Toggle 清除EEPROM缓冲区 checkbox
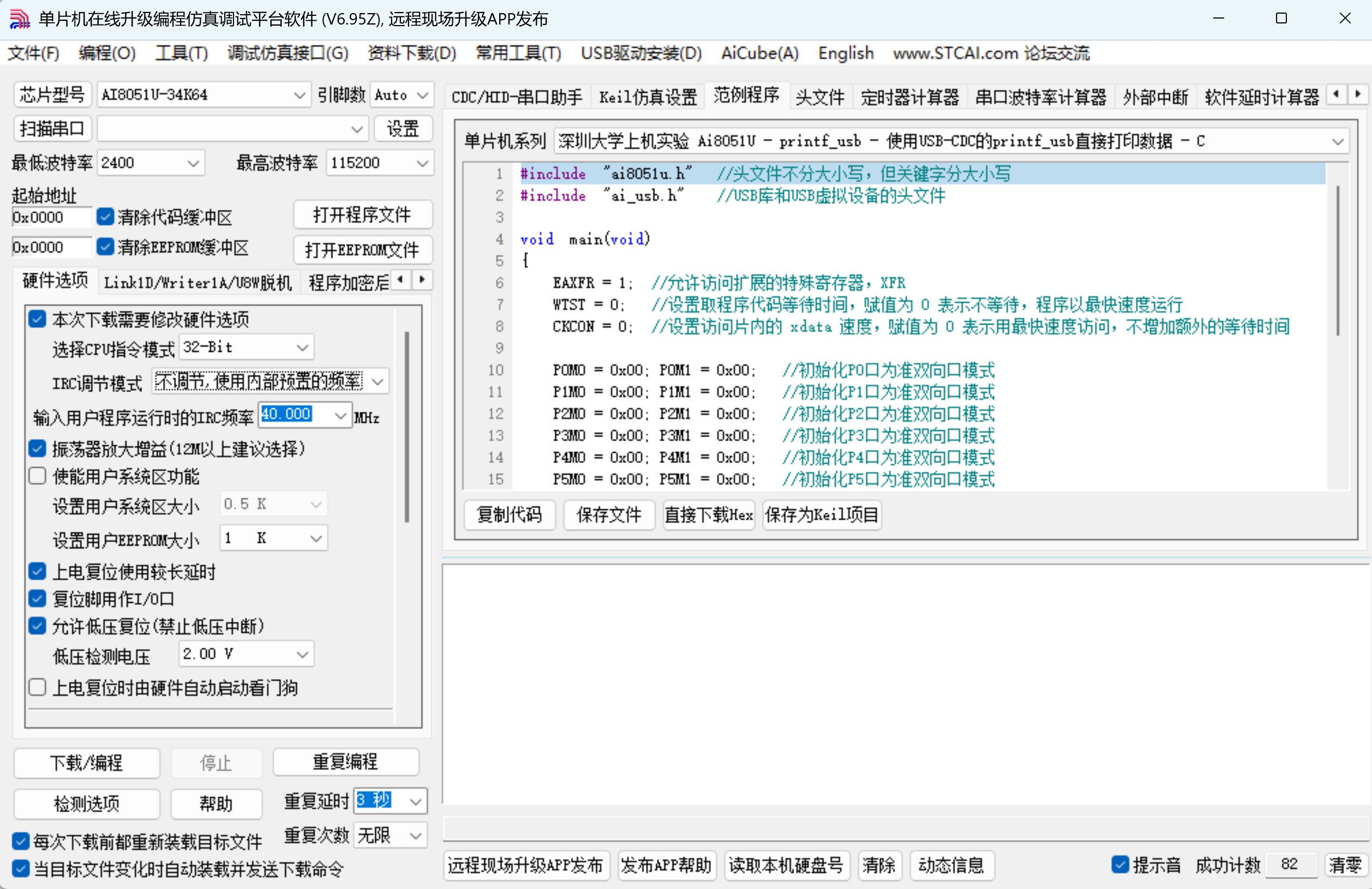Screen dimensions: 1372x889 click(x=105, y=247)
